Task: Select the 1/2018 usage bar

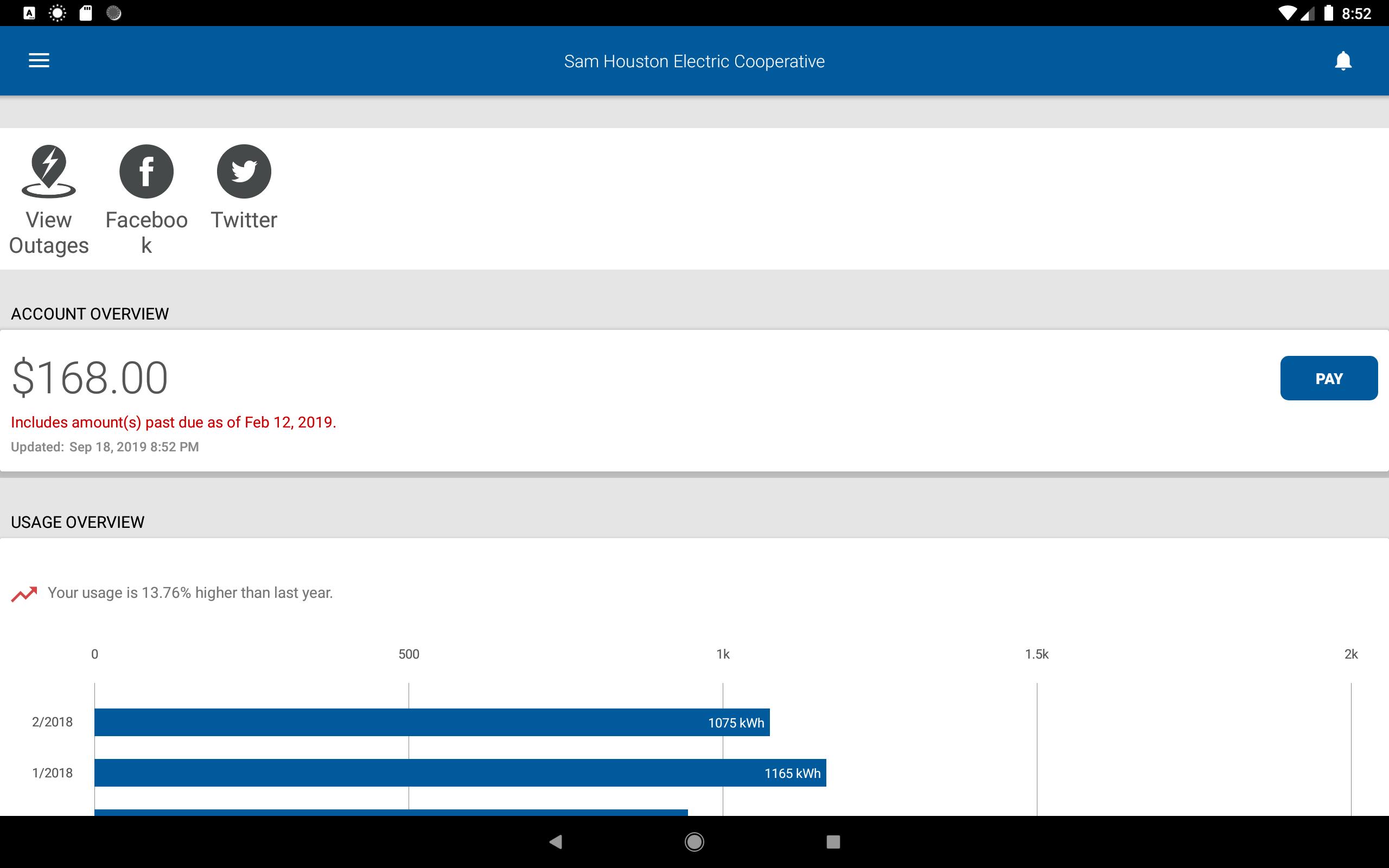Action: [460, 773]
